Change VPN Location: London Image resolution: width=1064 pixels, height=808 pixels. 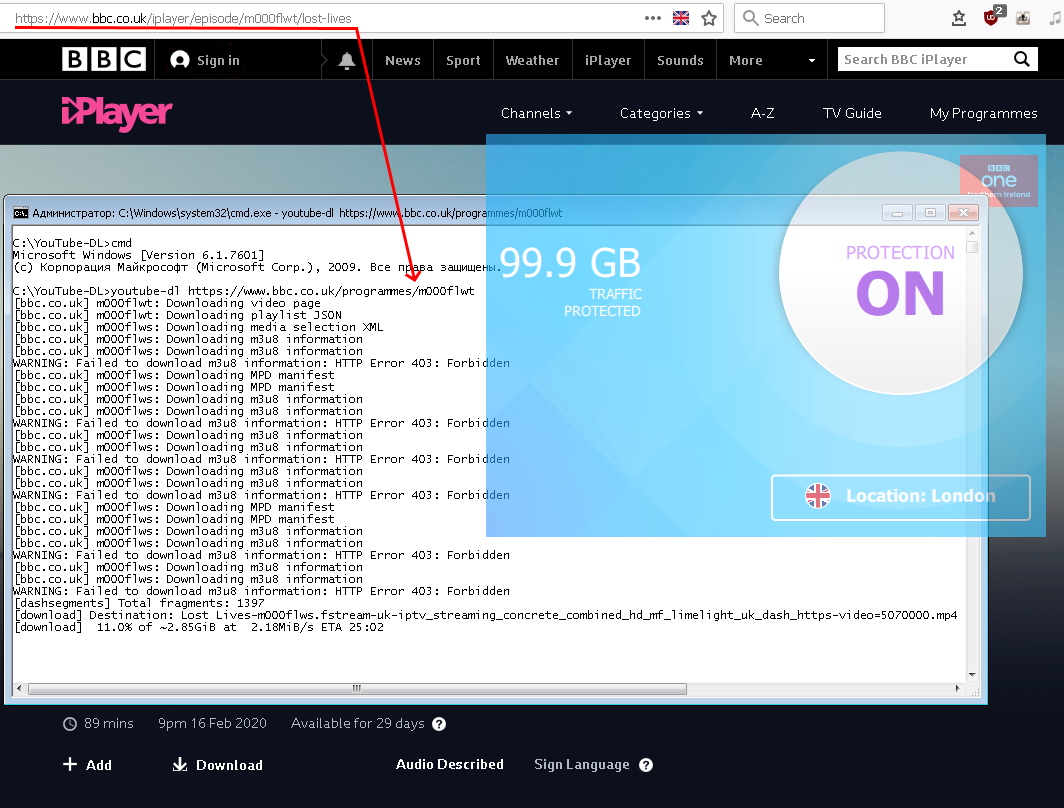click(x=900, y=497)
